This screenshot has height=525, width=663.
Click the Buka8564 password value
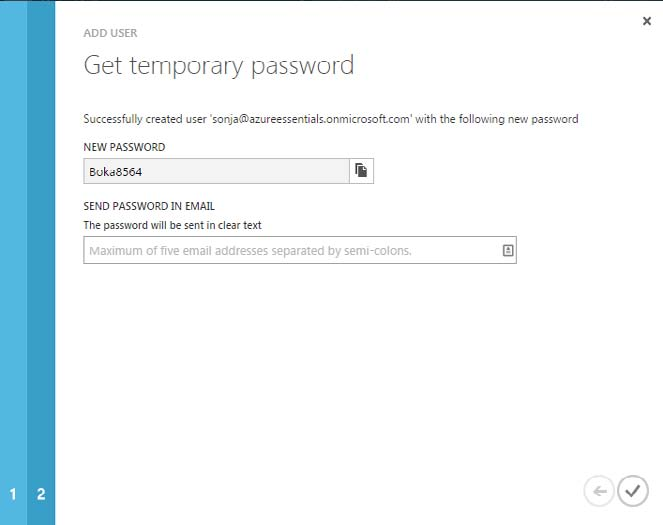[x=116, y=171]
